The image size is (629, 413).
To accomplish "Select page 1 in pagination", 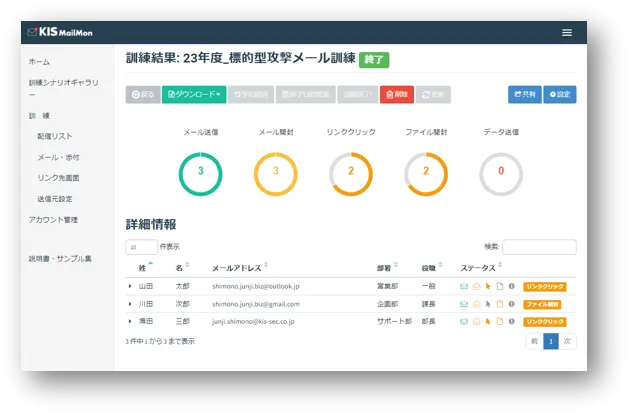I will pyautogui.click(x=551, y=341).
